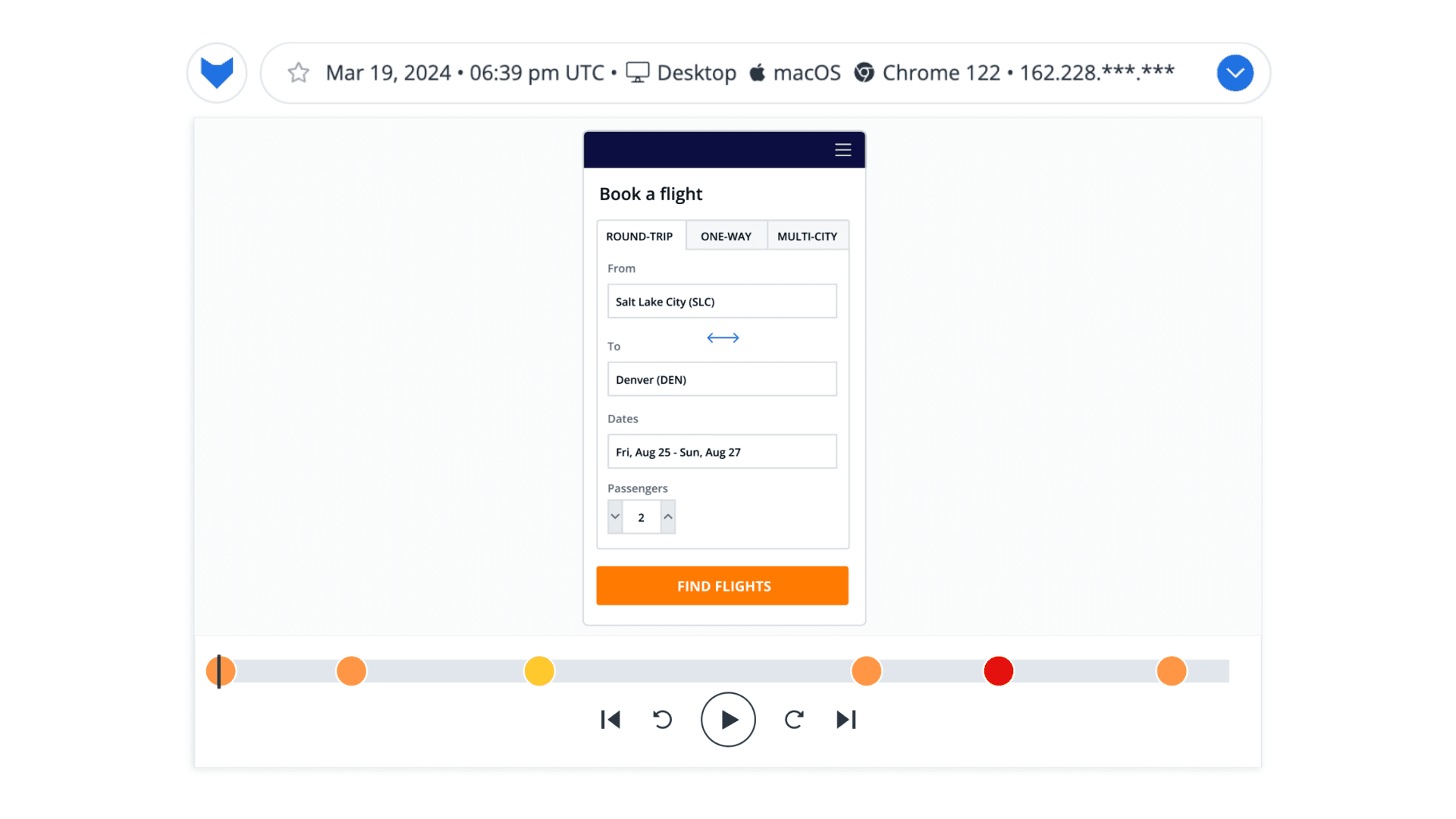This screenshot has height=819, width=1456.
Task: Click the skip to end icon
Action: point(846,719)
